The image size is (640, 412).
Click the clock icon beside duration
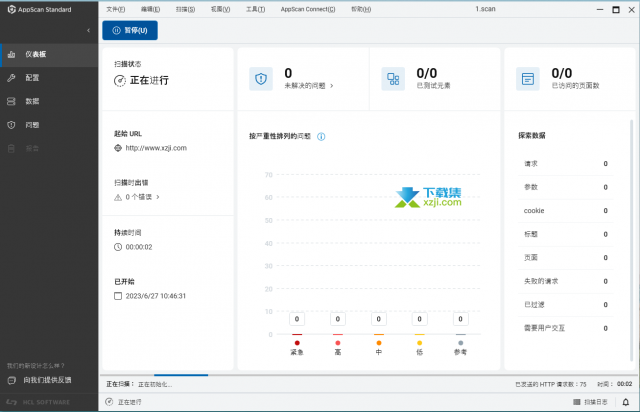coord(118,247)
